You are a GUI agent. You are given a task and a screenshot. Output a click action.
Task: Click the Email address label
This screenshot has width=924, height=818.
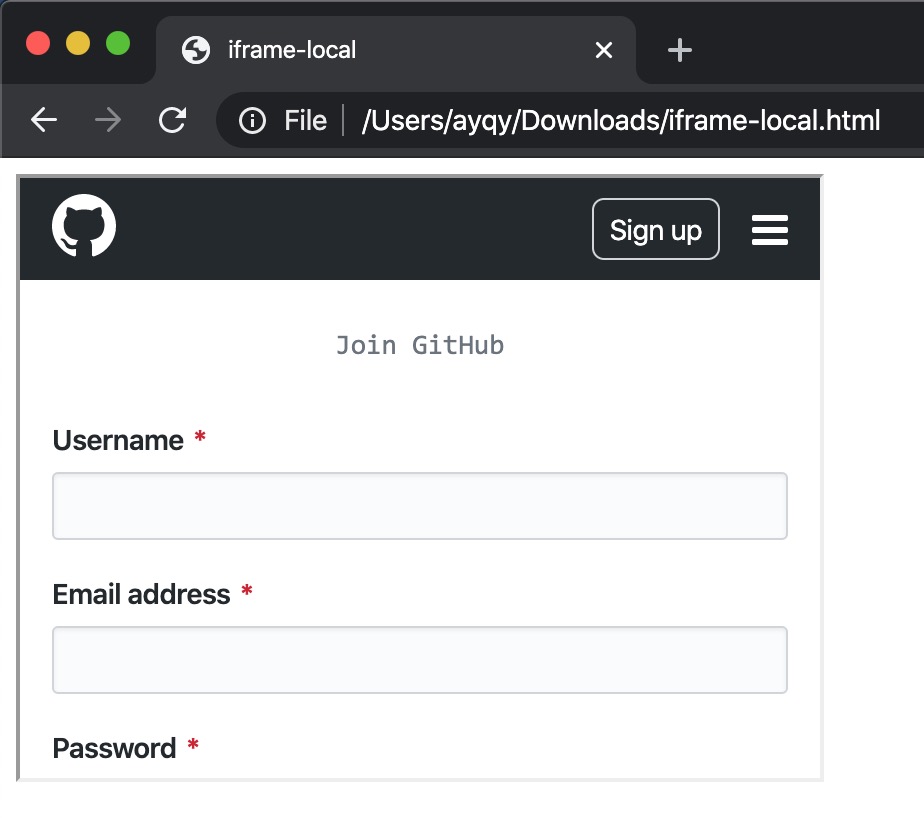(x=141, y=595)
